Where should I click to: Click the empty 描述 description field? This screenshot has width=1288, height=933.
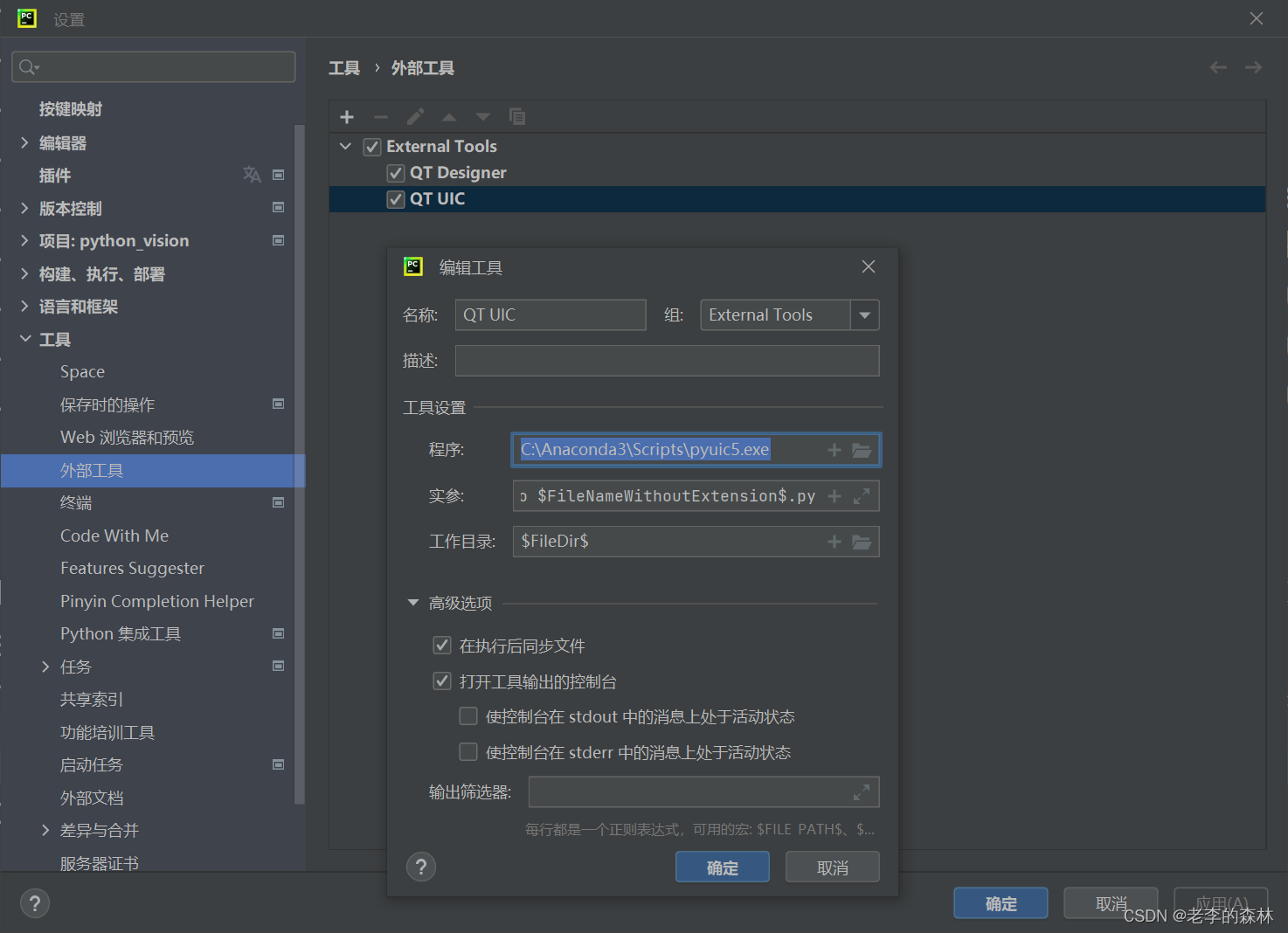tap(667, 361)
